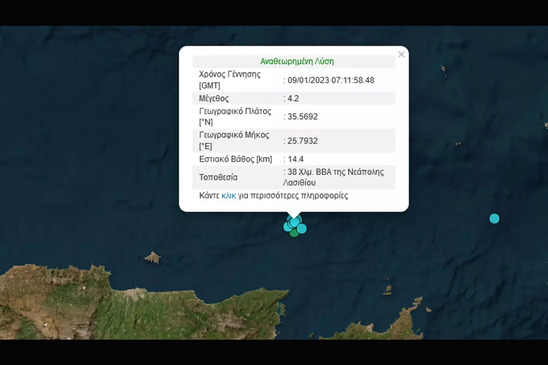548x365 pixels.
Task: Click the Μέγεθος row label
Action: point(214,98)
